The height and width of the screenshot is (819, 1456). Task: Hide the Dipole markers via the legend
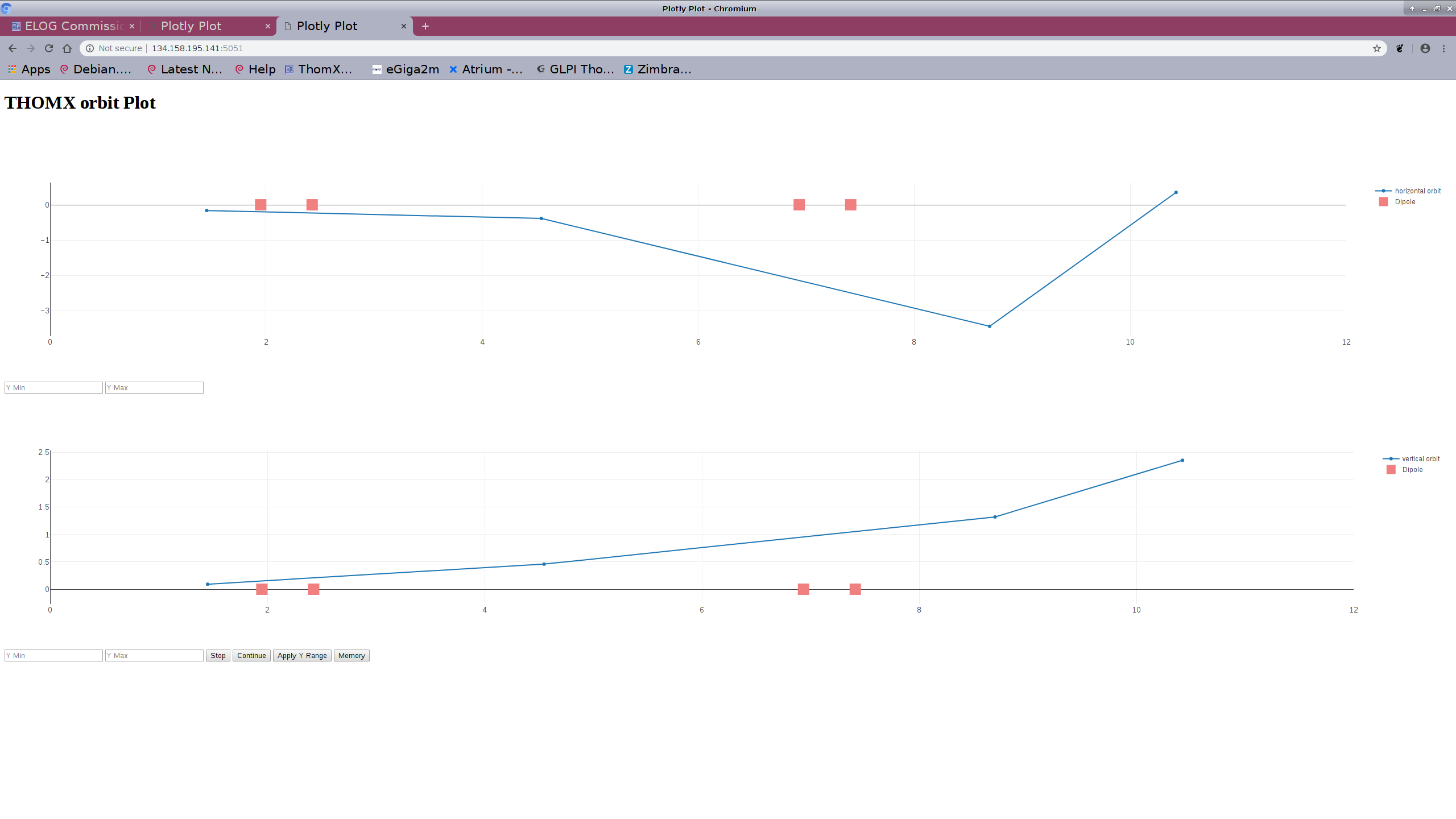pyautogui.click(x=1404, y=201)
